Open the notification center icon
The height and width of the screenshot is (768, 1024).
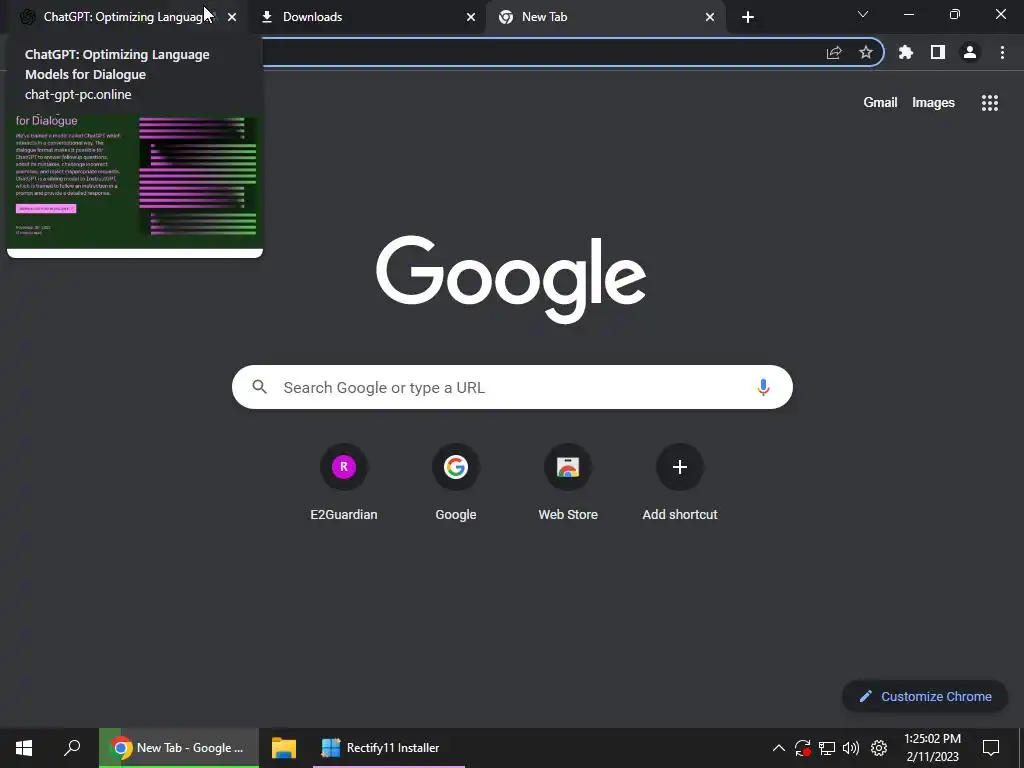click(x=991, y=748)
